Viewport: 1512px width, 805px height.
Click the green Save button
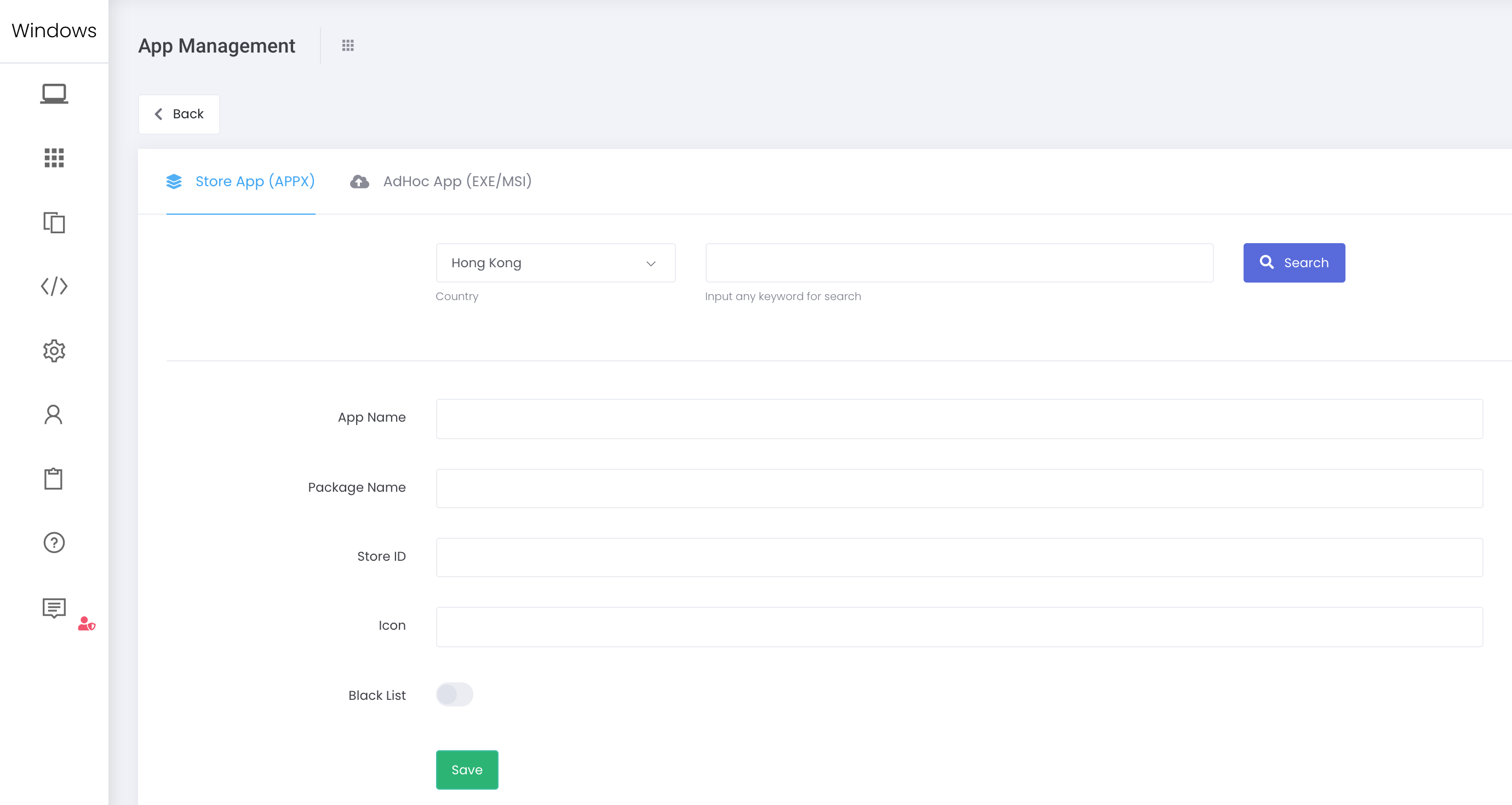(x=467, y=770)
